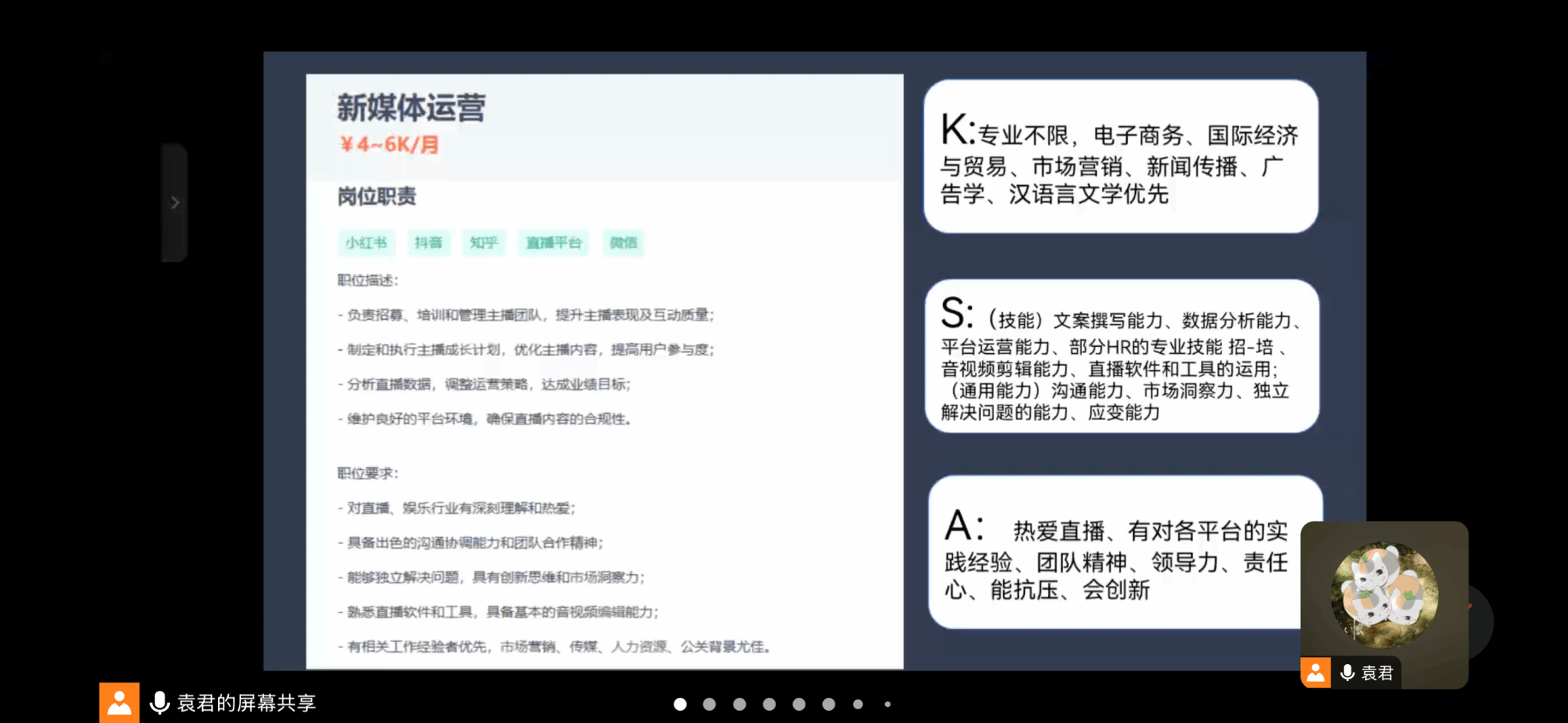
Task: Switch to the second page indicator dot
Action: coord(710,704)
